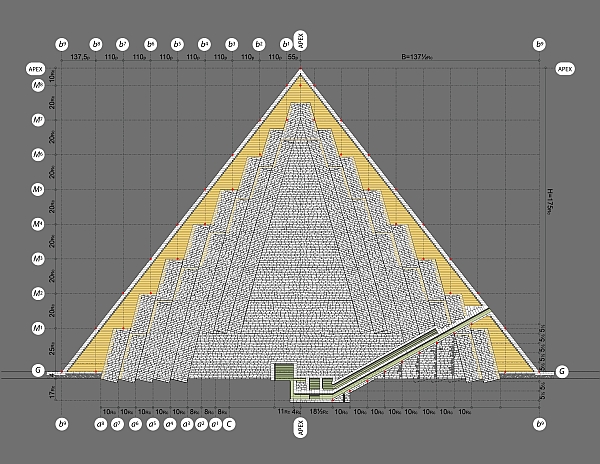
Task: Select the 55 dimension beside top APEX
Action: 292,59
